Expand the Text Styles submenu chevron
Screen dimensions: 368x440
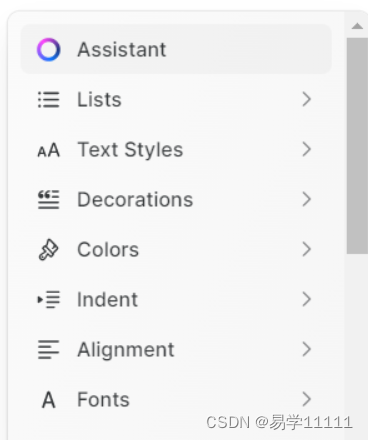pos(307,149)
